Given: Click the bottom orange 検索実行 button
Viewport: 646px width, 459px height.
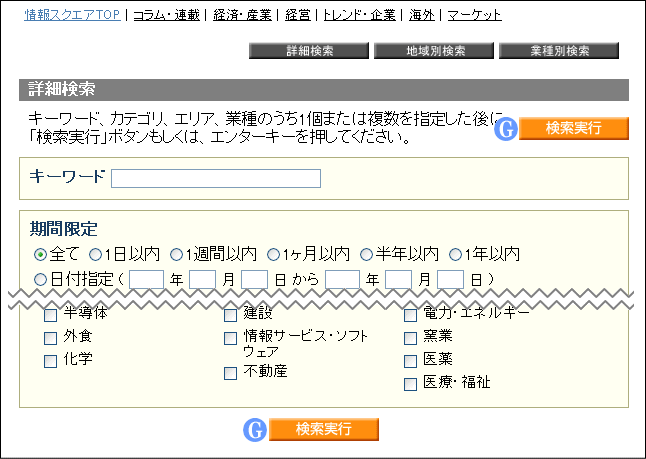Looking at the screenshot, I should tap(324, 429).
